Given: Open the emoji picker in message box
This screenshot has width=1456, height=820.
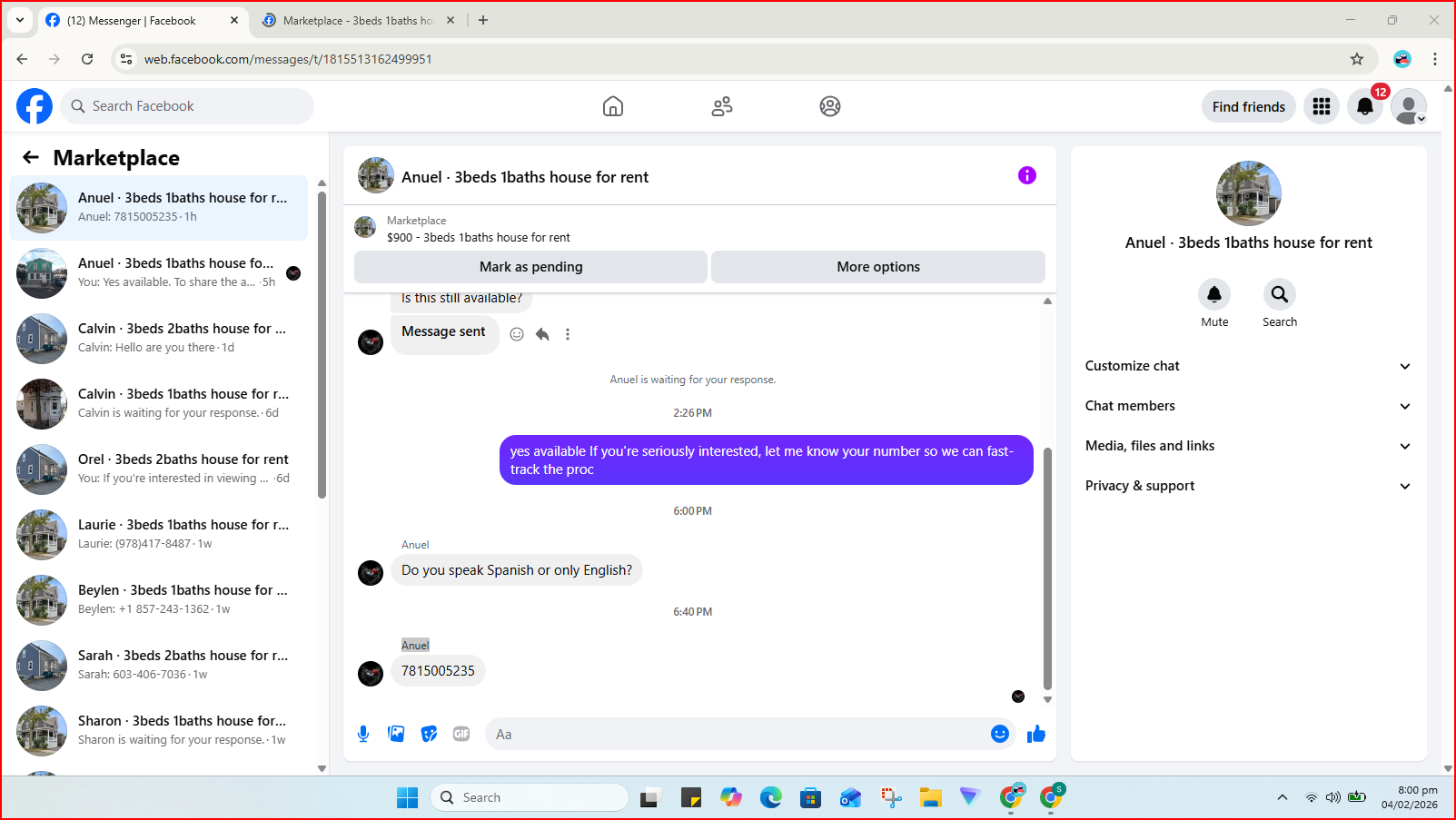Looking at the screenshot, I should pos(1000,734).
